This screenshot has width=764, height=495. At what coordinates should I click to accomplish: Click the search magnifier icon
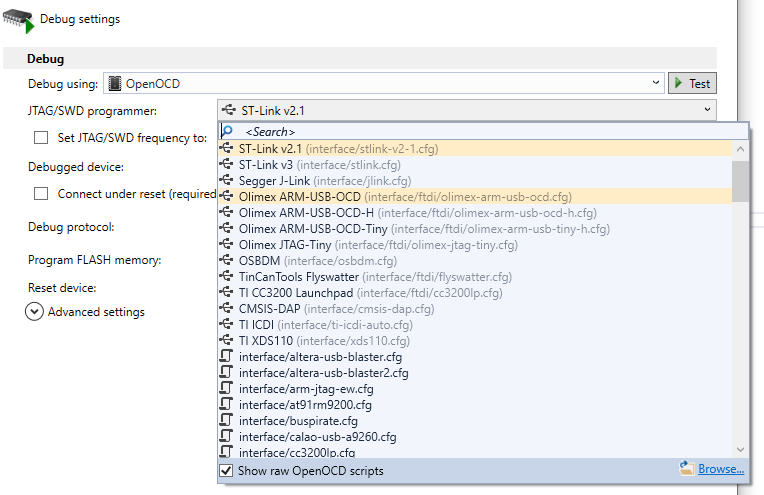point(227,131)
